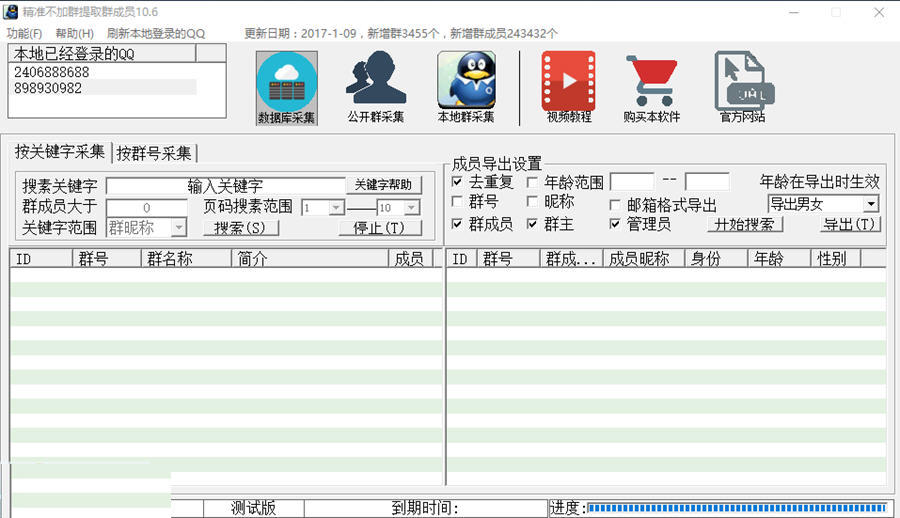Enable the 群号 export checkbox

coord(457,202)
